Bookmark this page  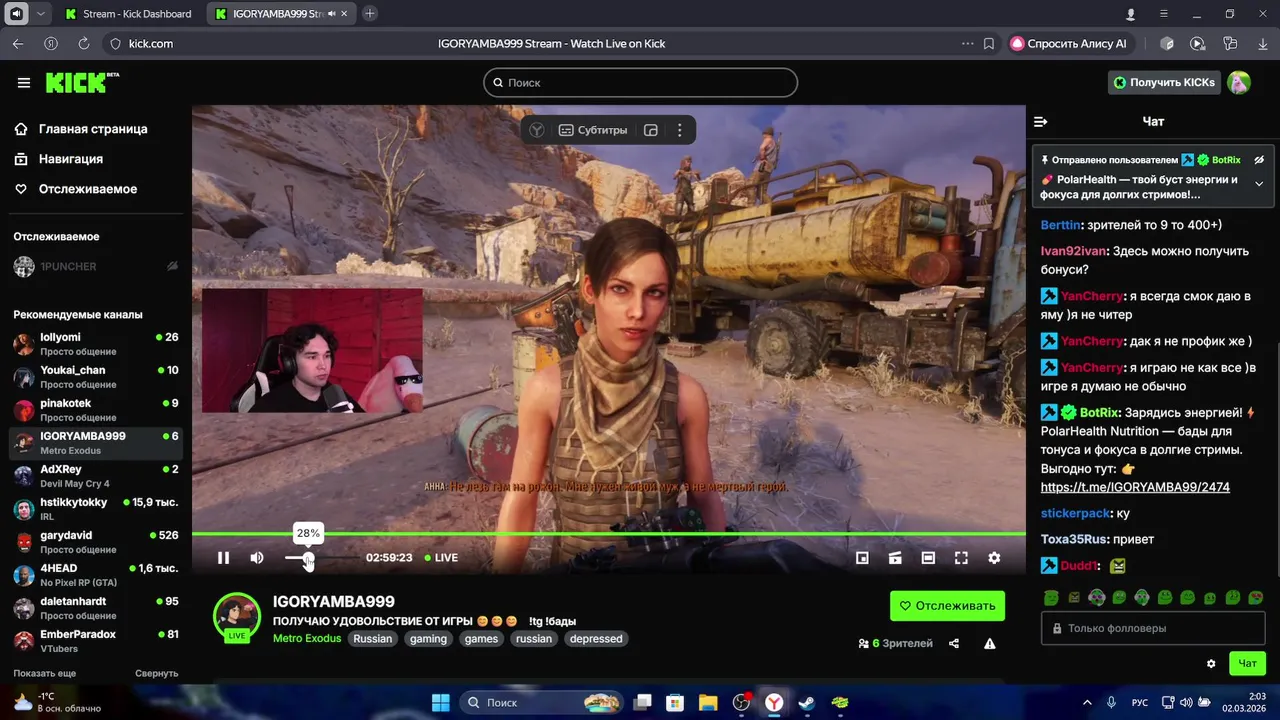pos(989,44)
